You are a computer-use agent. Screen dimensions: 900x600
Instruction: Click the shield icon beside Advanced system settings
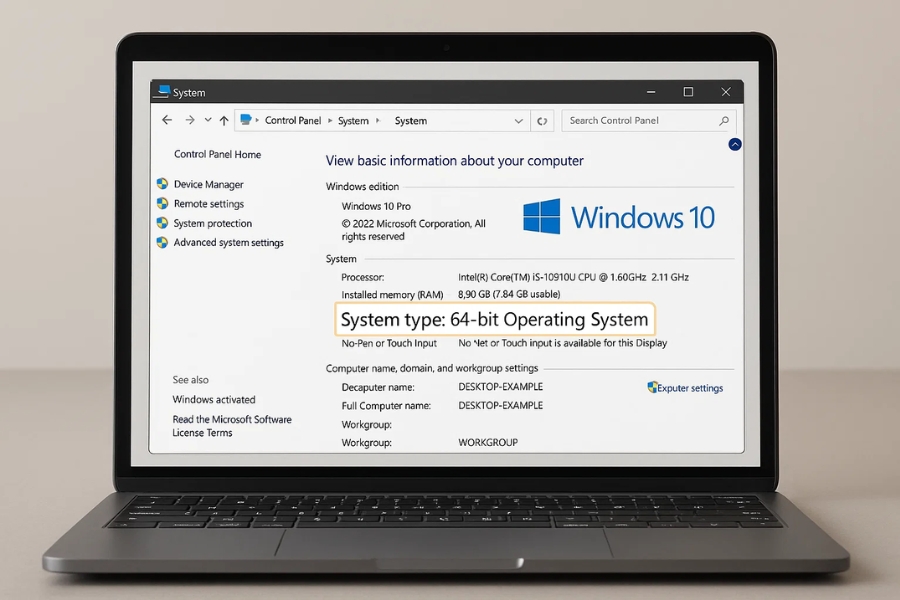(x=162, y=242)
